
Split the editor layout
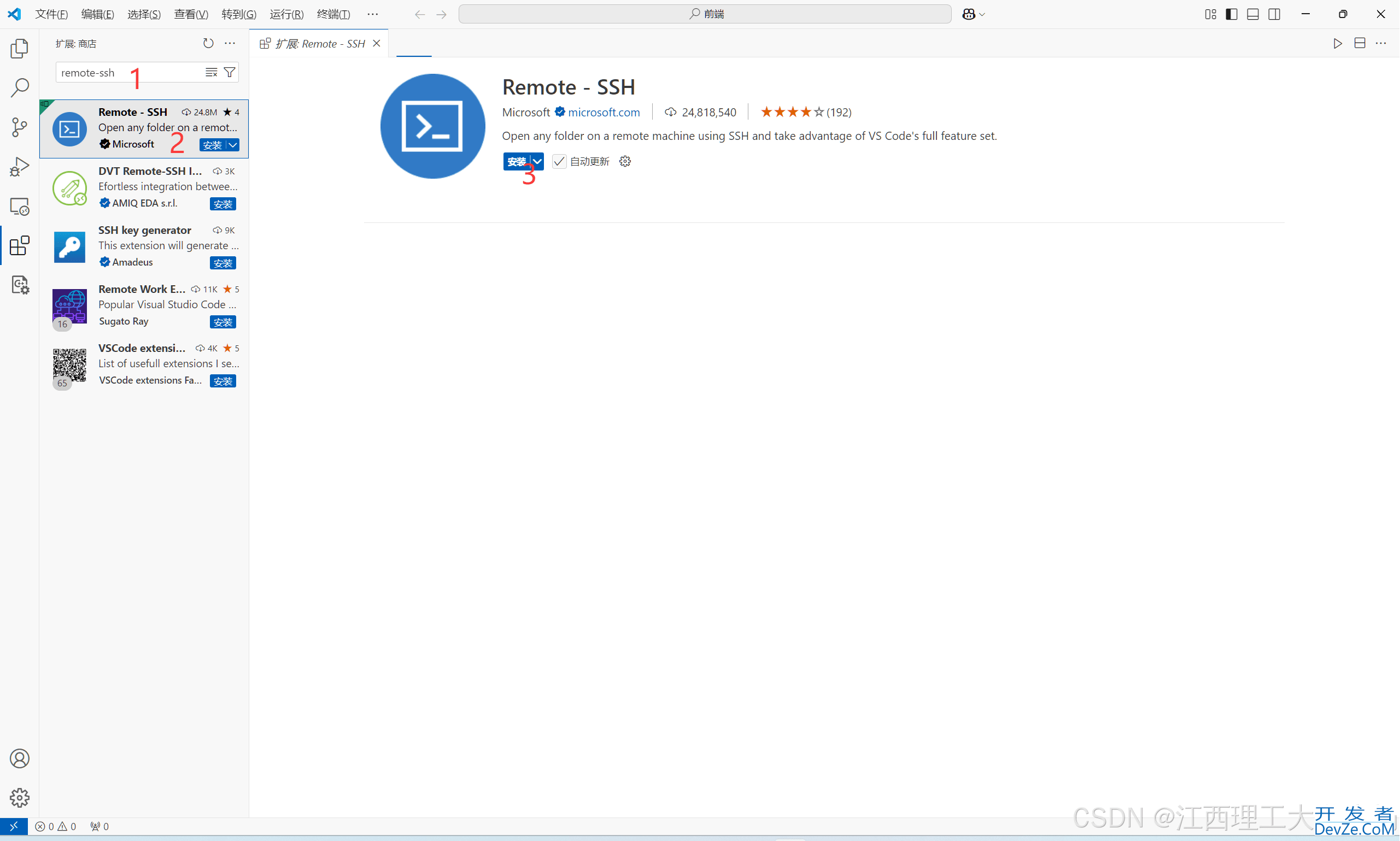click(1359, 43)
